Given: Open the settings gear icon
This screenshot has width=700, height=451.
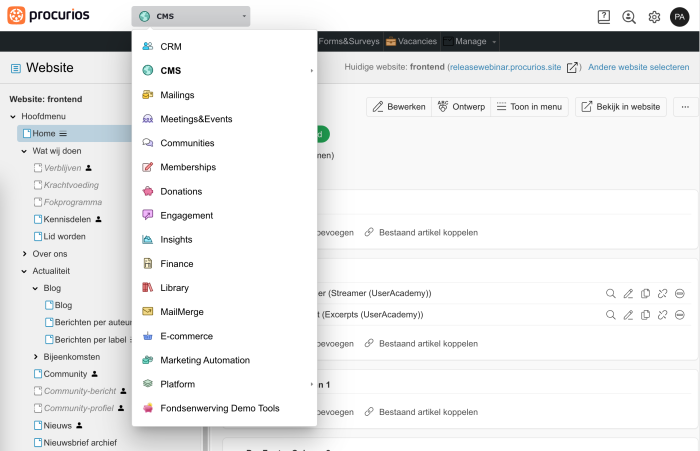Looking at the screenshot, I should pyautogui.click(x=654, y=17).
